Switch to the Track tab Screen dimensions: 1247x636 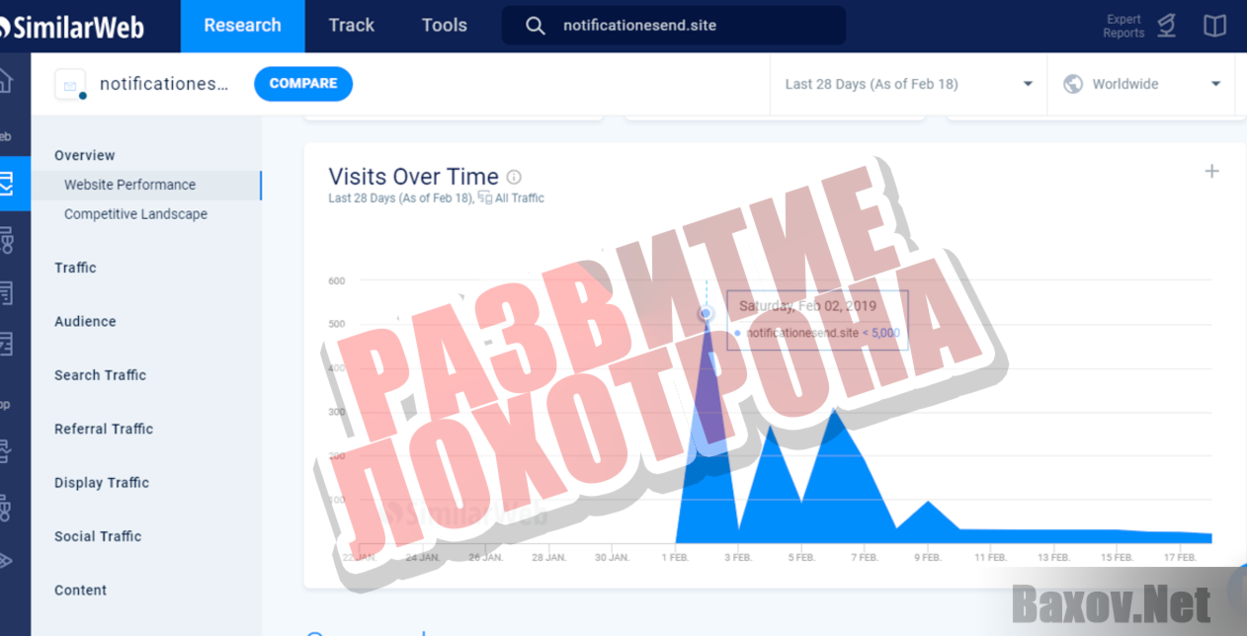[351, 26]
